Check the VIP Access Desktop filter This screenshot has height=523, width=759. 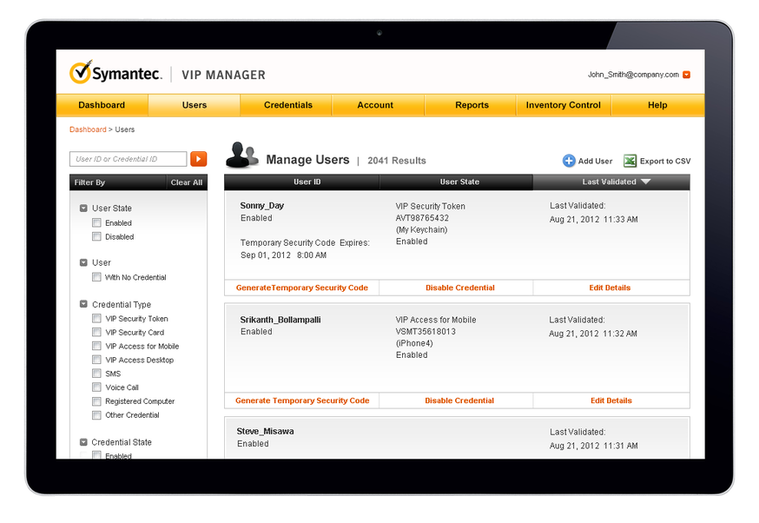[97, 359]
